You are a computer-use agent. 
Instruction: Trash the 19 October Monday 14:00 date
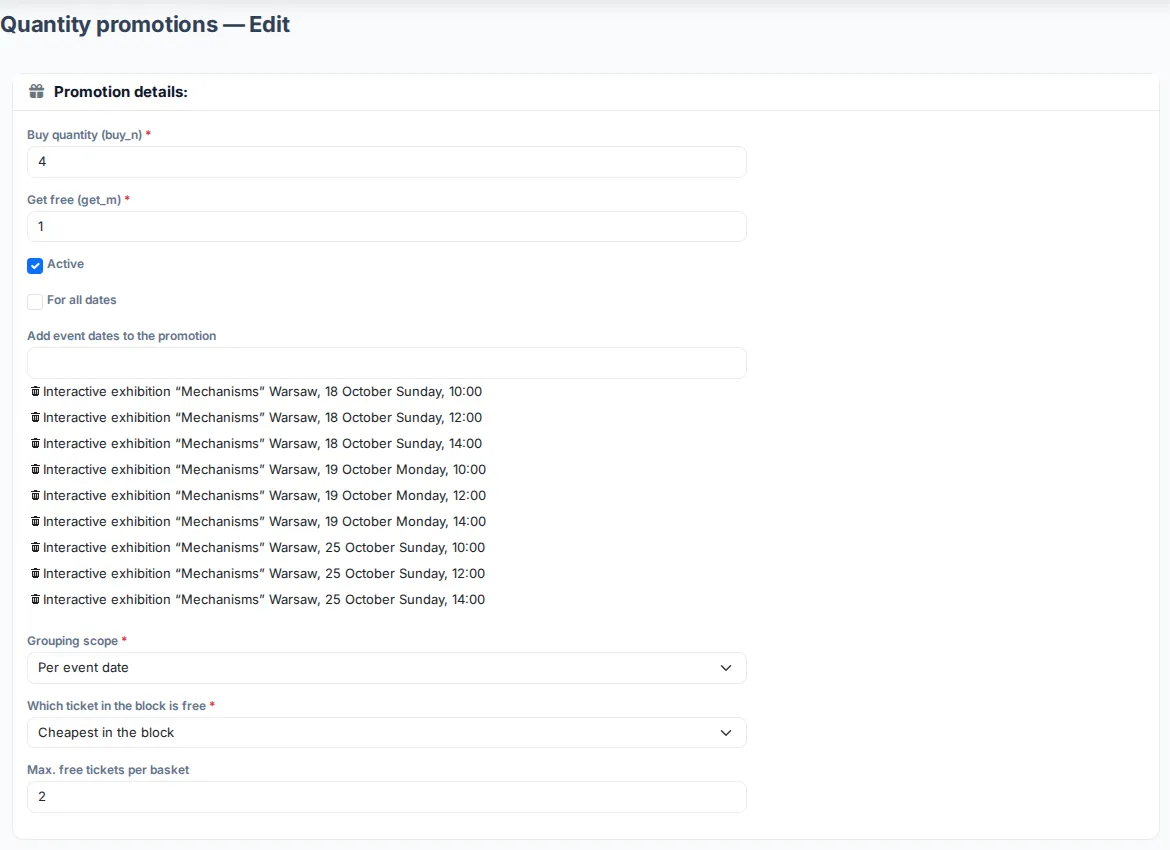35,522
